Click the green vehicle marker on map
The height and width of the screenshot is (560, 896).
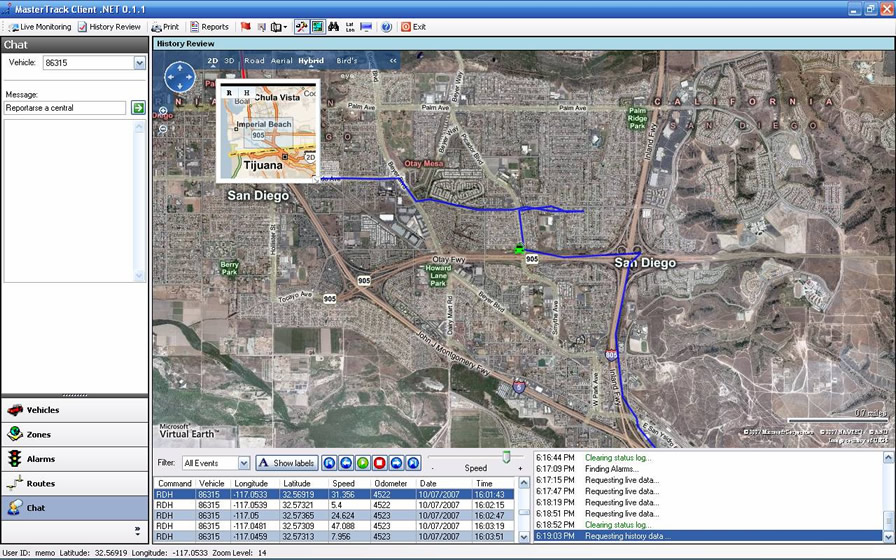coord(519,249)
